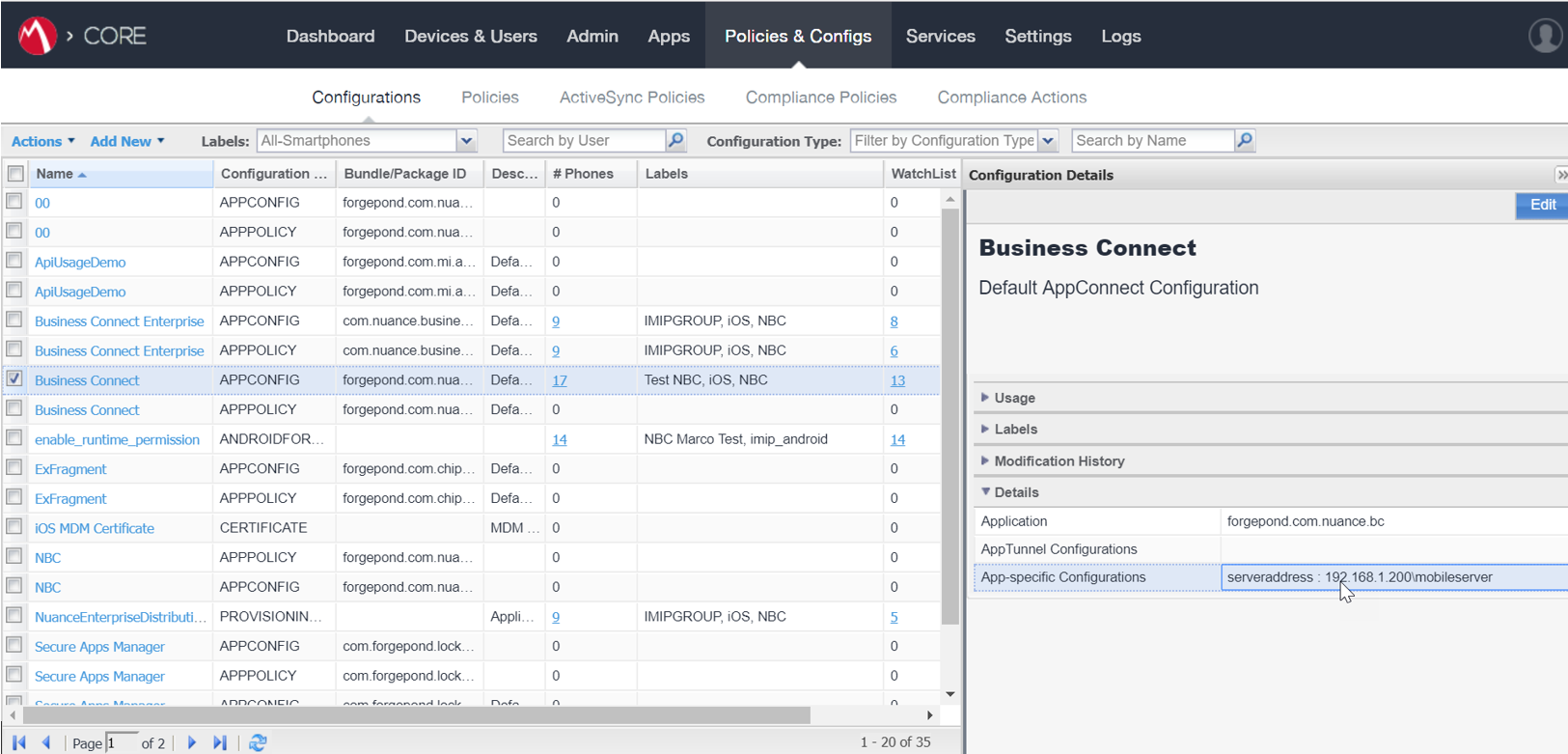Uncheck the selected Business Connect APPCONFIG row
This screenshot has height=754, width=1568.
click(x=14, y=379)
